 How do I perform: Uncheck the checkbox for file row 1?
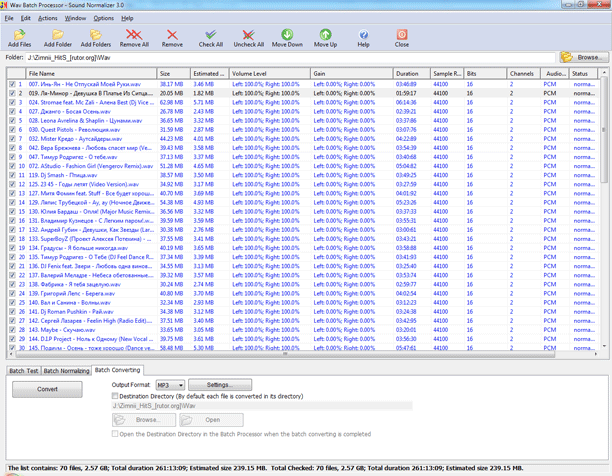click(x=12, y=84)
